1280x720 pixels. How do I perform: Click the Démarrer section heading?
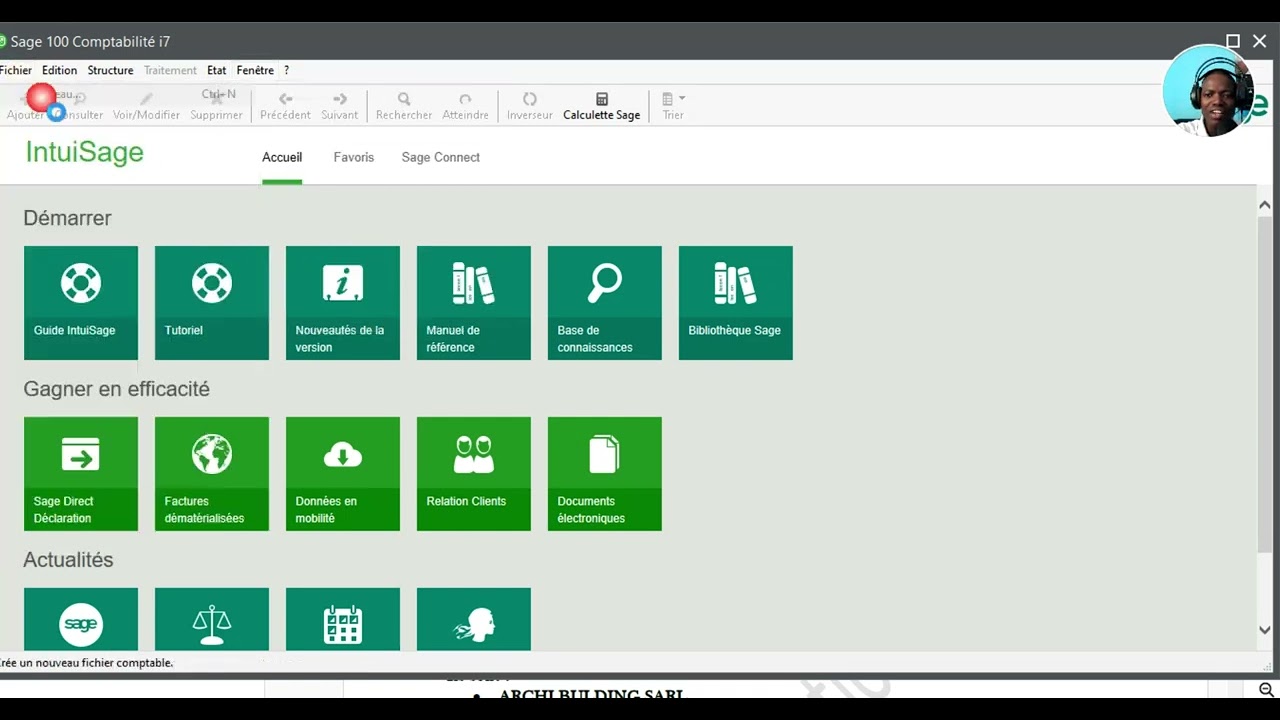coord(67,218)
